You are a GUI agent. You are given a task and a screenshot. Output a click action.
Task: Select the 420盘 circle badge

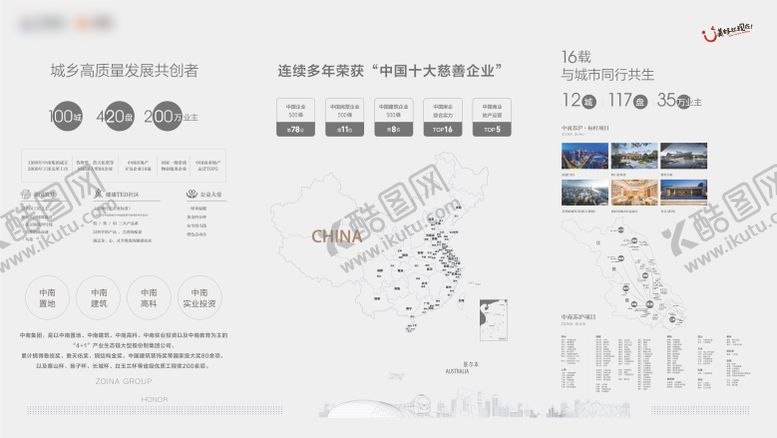(x=115, y=116)
